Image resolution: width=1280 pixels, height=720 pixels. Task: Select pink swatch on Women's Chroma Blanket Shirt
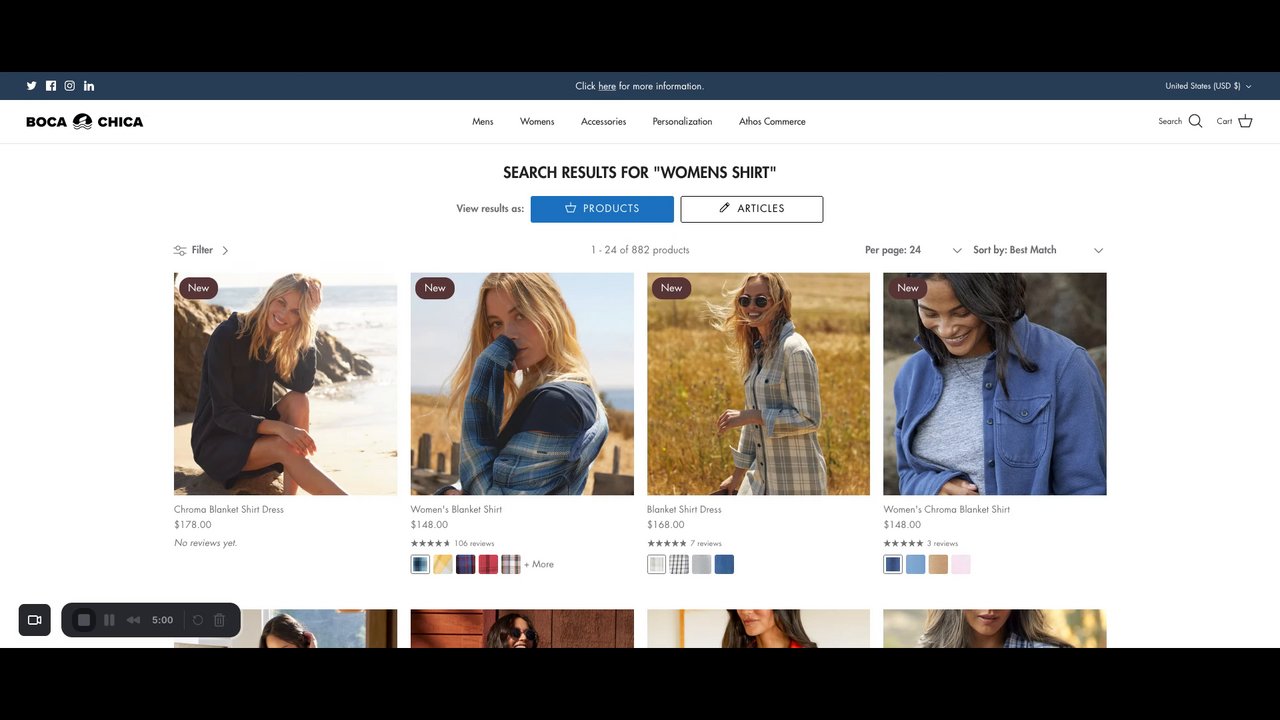click(961, 564)
